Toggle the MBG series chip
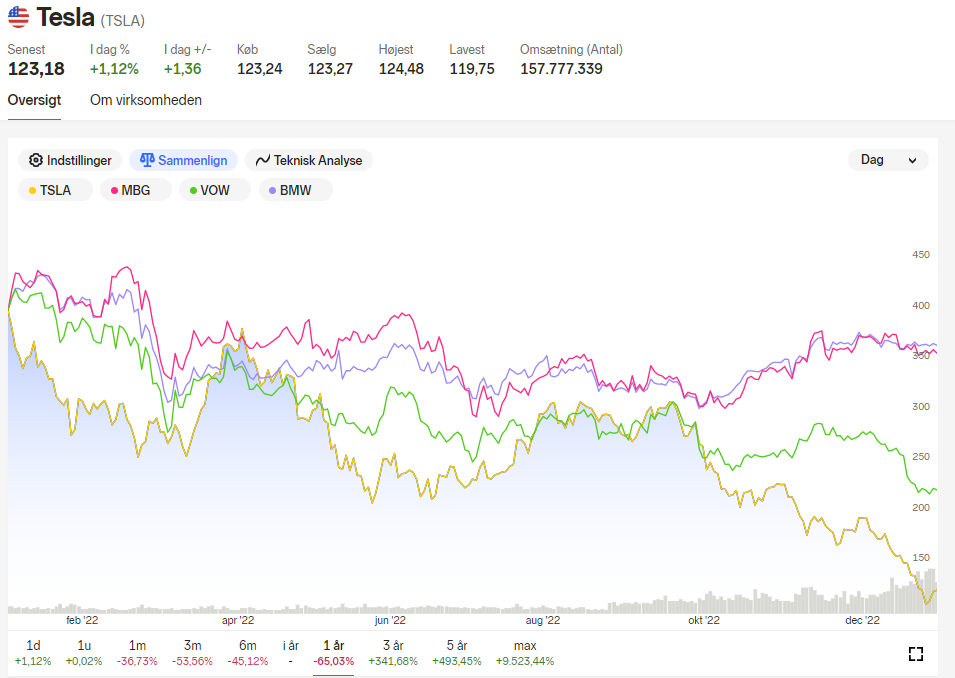Viewport: 955px width, 678px height. point(135,190)
